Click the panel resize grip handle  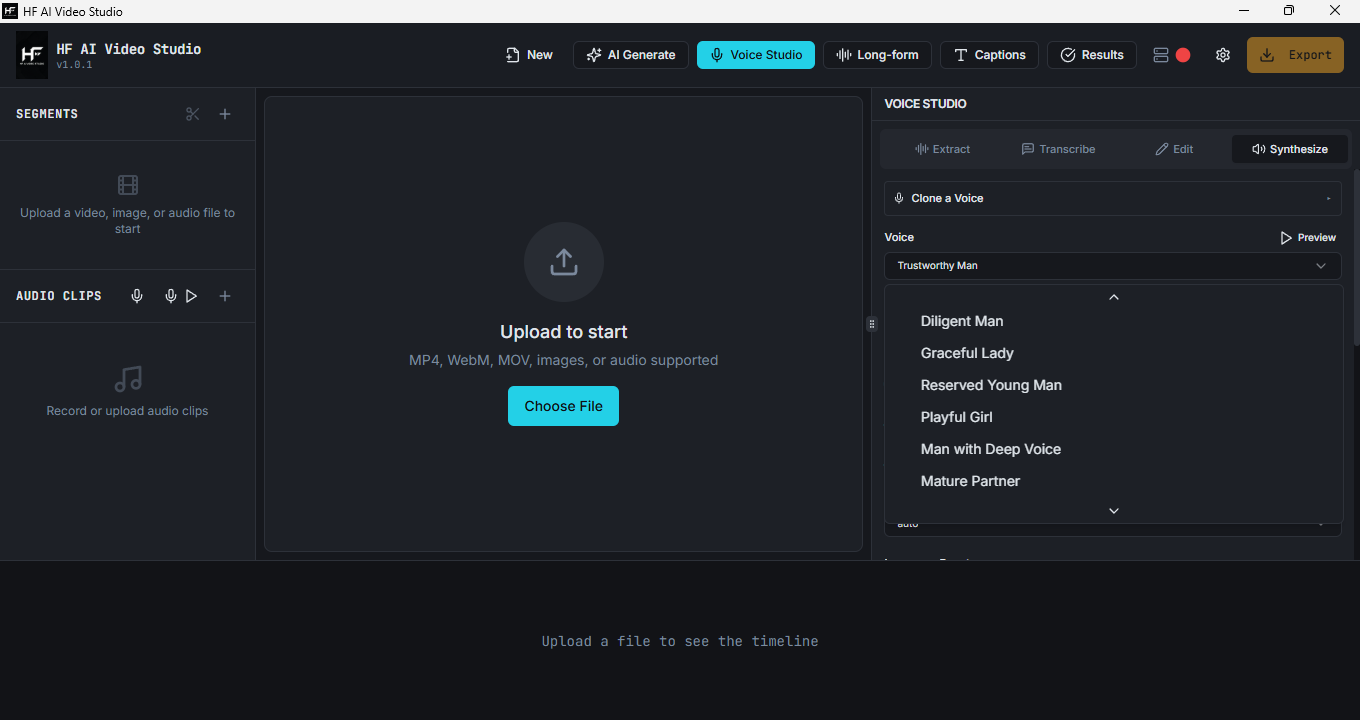click(x=872, y=324)
